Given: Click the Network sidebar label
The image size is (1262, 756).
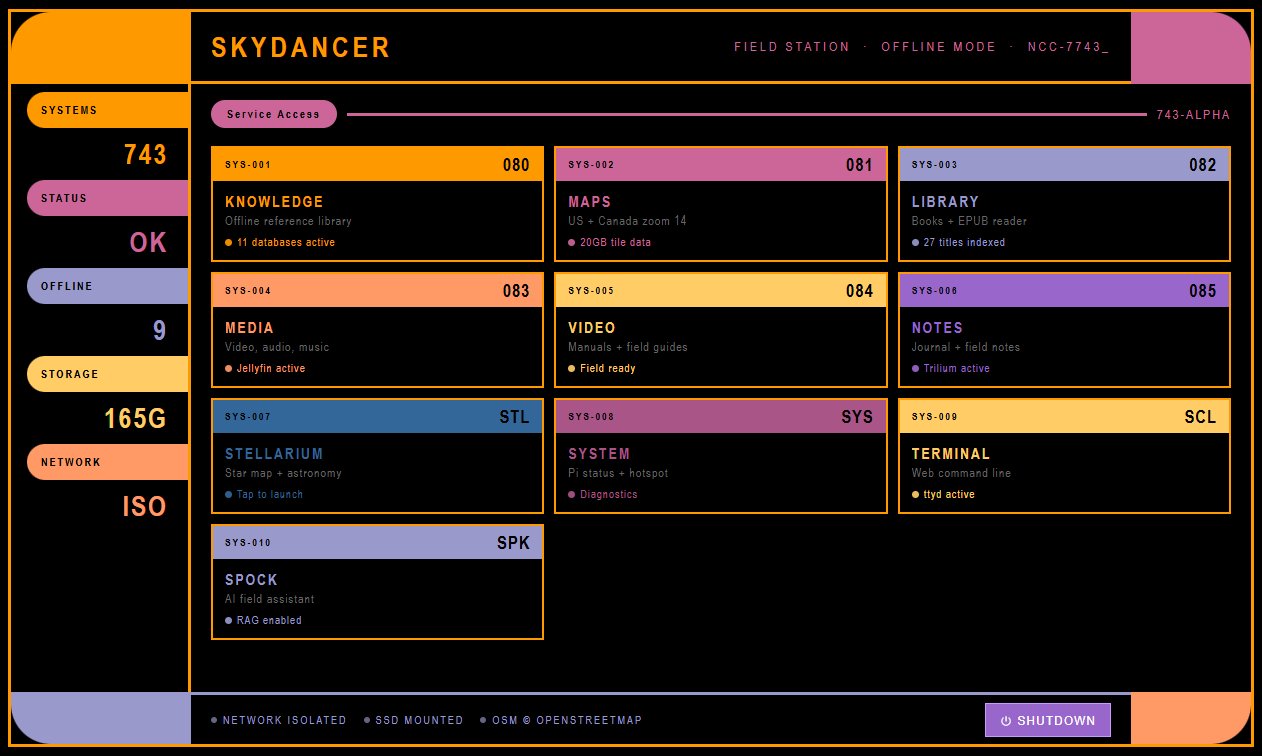Looking at the screenshot, I should click(107, 462).
